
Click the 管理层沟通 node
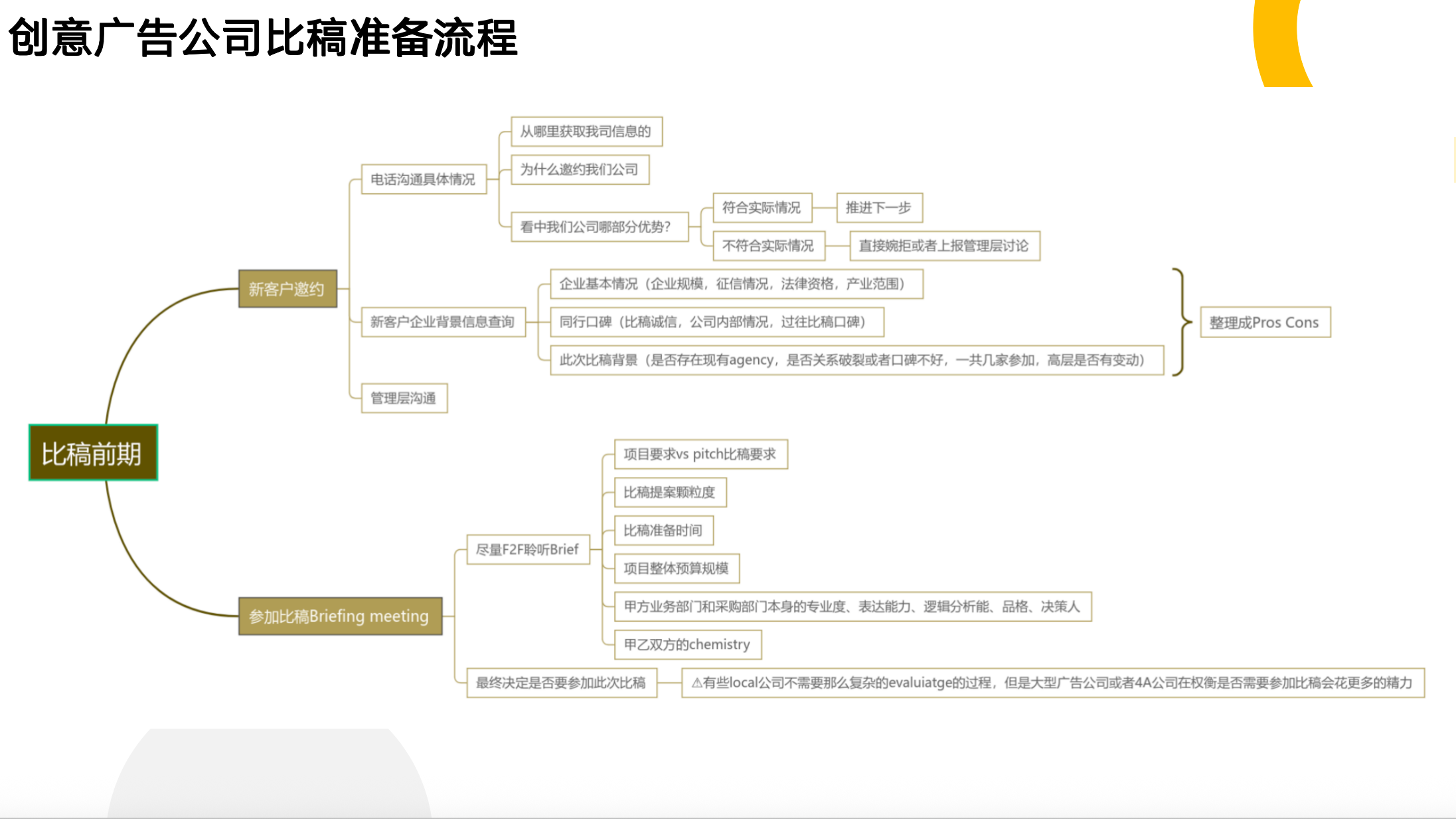tap(404, 398)
